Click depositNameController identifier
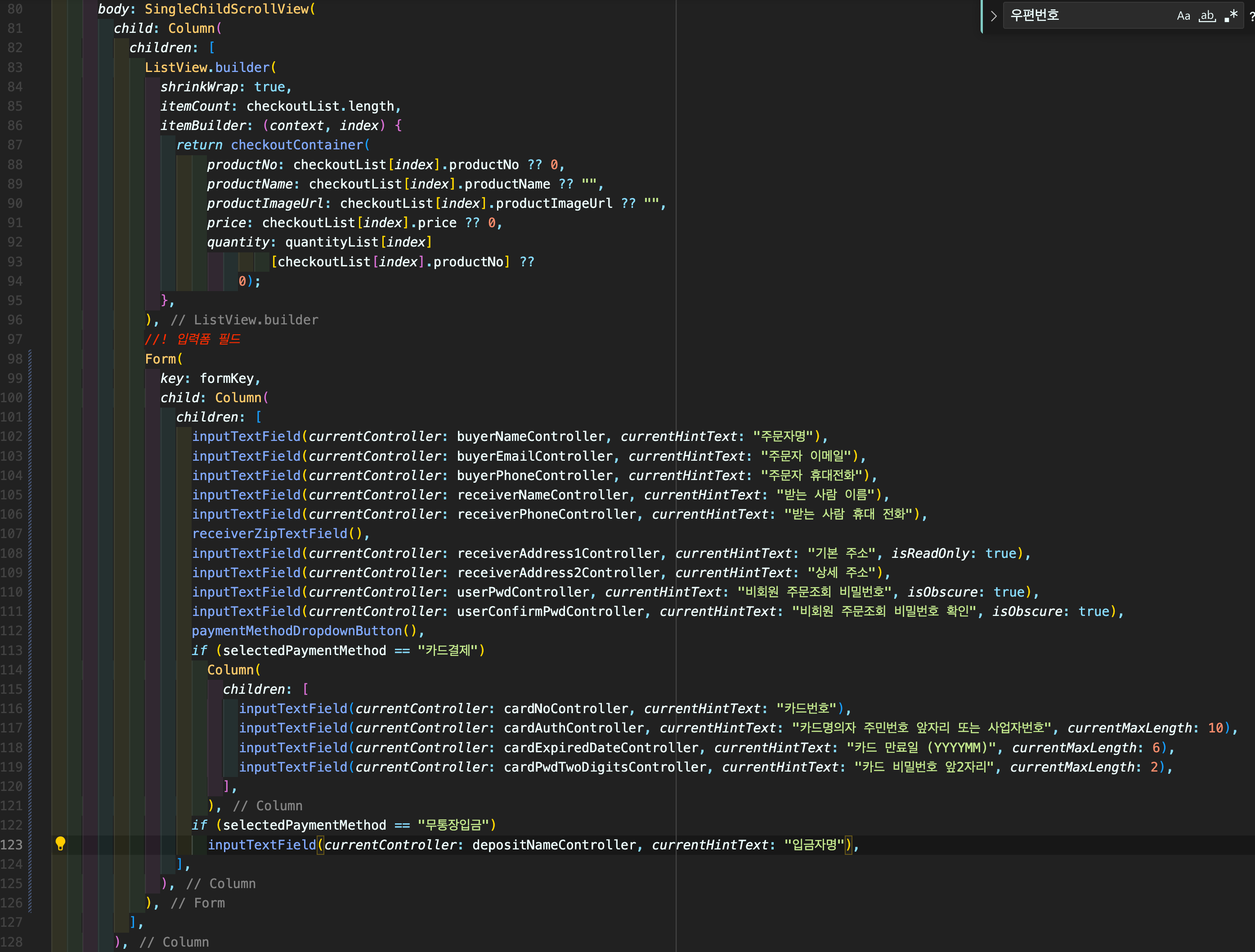 (x=554, y=845)
